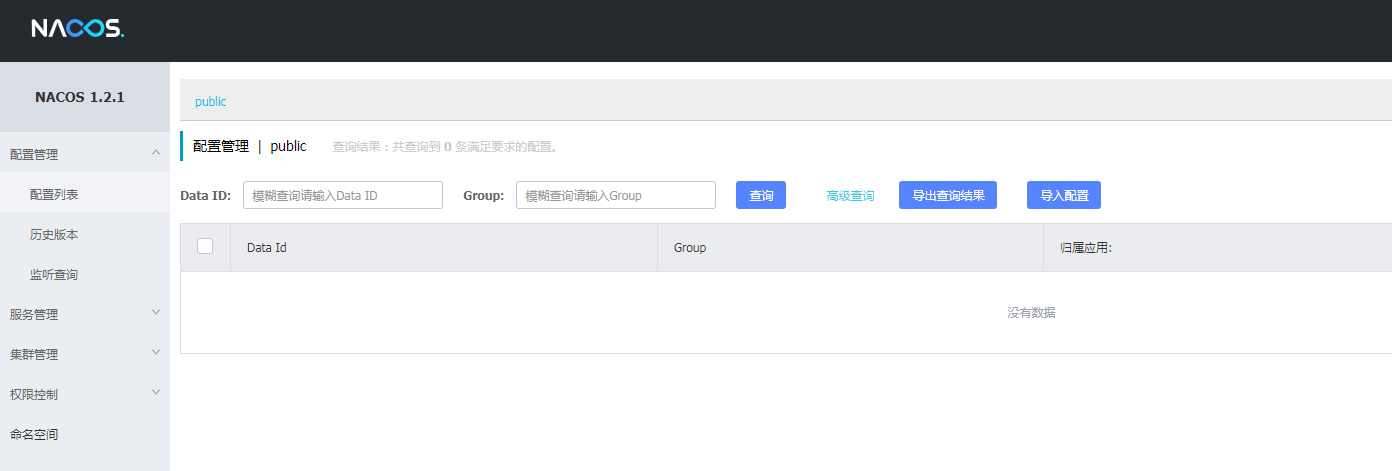
Task: Expand the 服务管理 menu chevron
Action: [155, 312]
